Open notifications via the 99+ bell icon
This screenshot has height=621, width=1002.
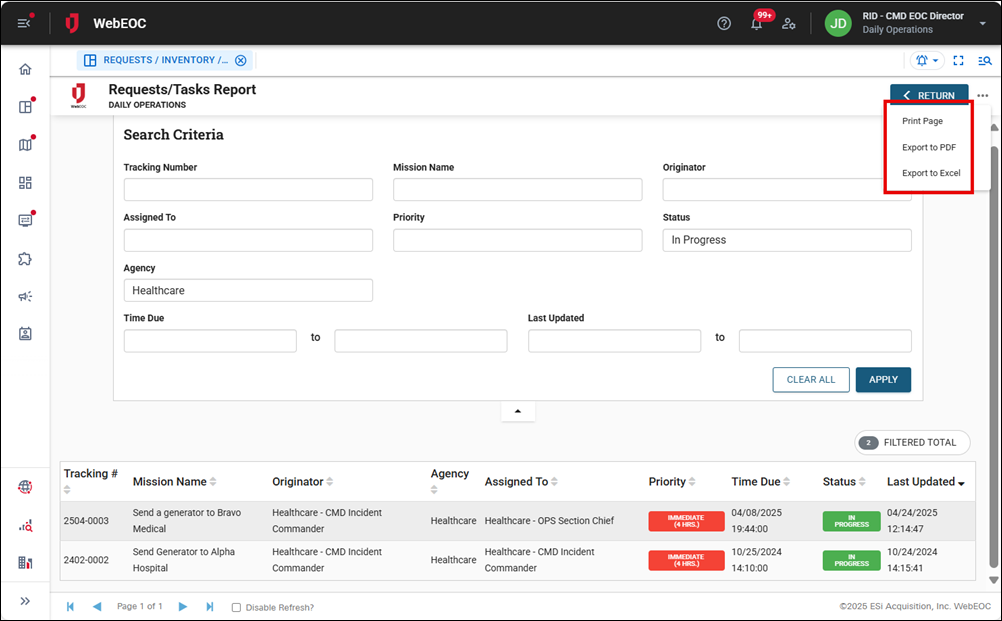click(757, 23)
